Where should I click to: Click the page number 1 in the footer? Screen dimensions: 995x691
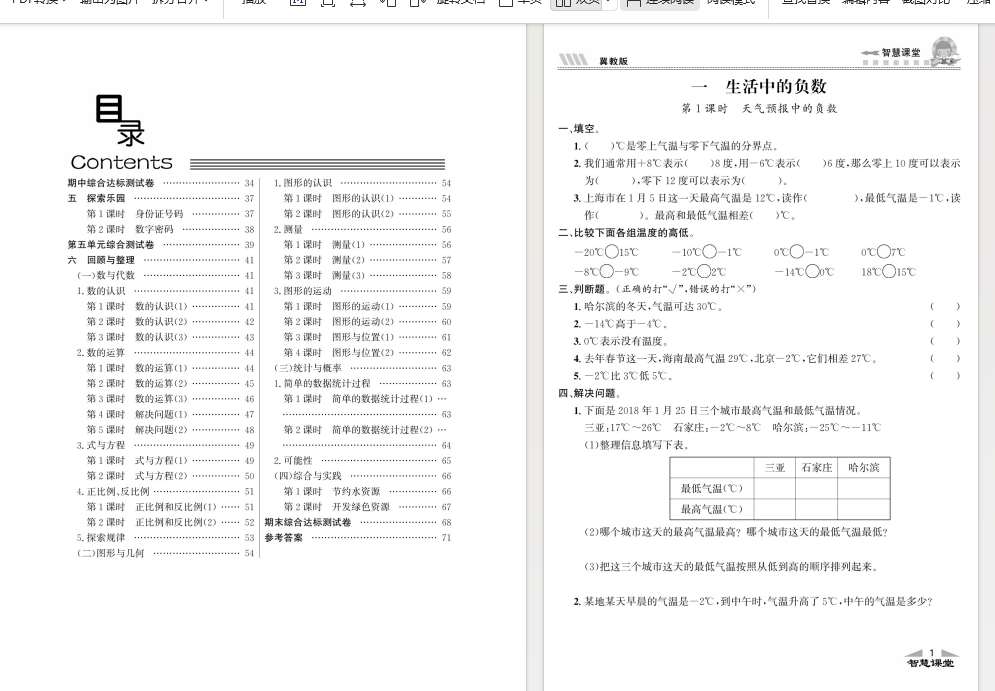pyautogui.click(x=932, y=652)
